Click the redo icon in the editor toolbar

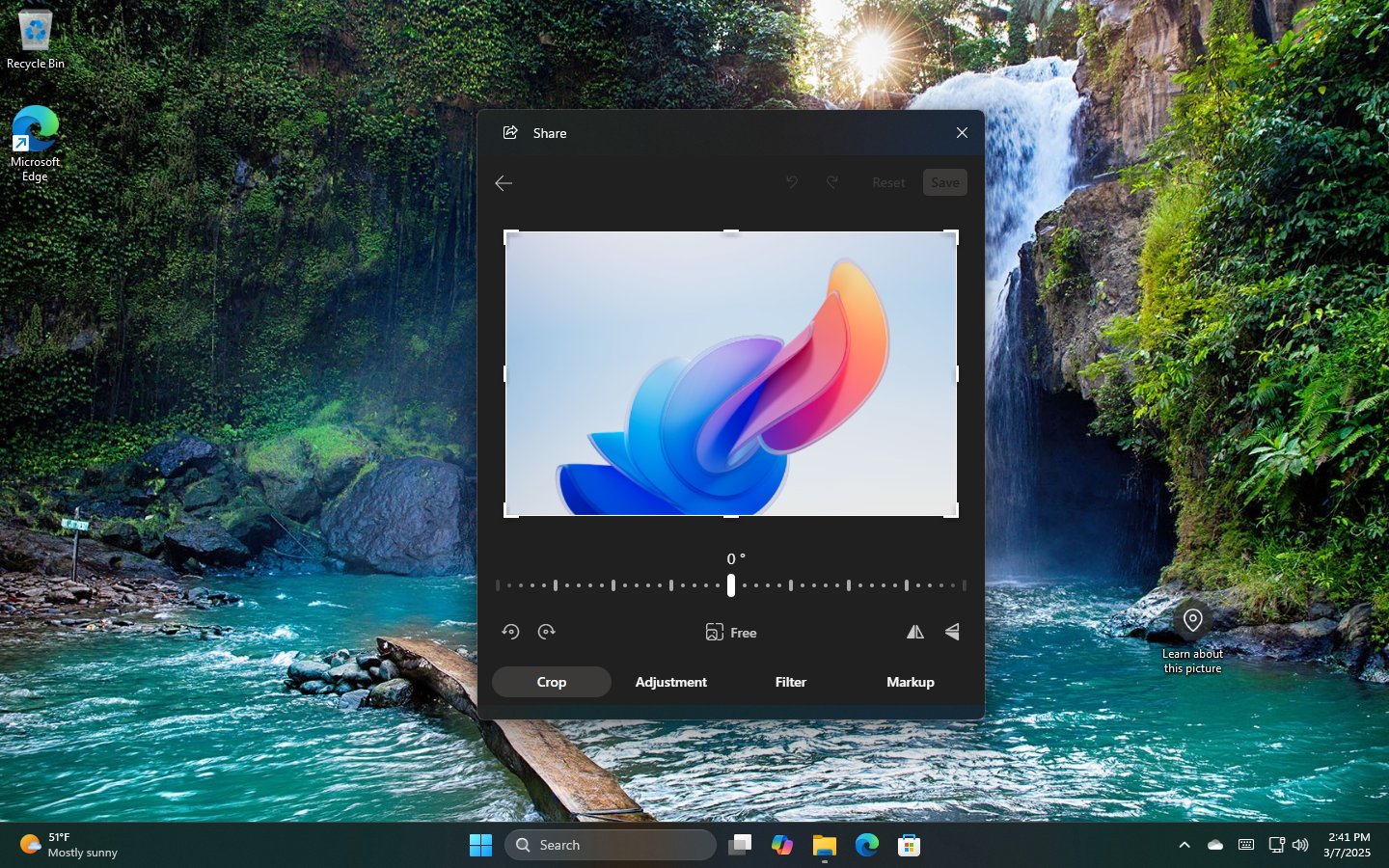(831, 182)
